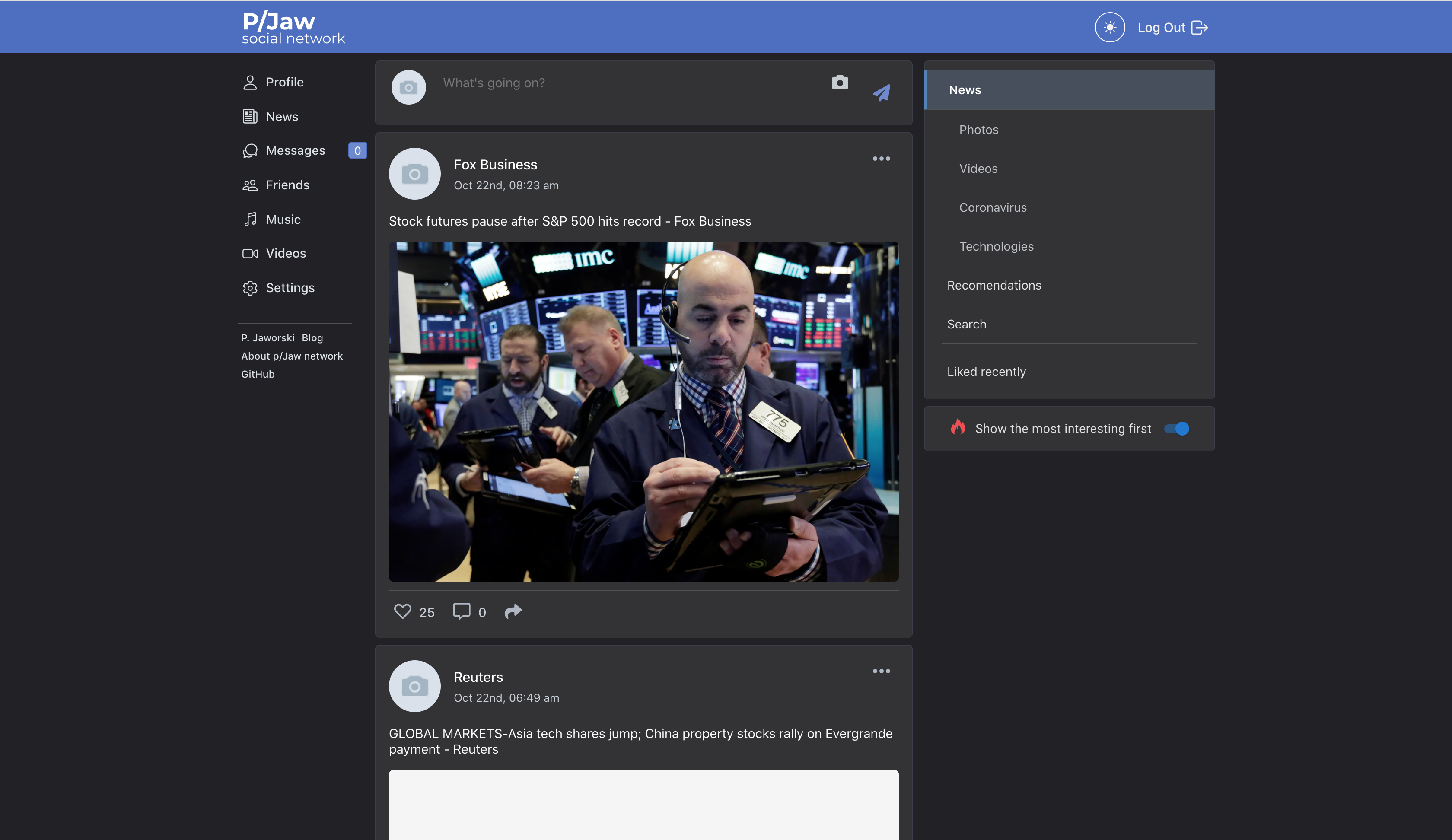
Task: Like the Fox Business post heart icon
Action: [402, 611]
